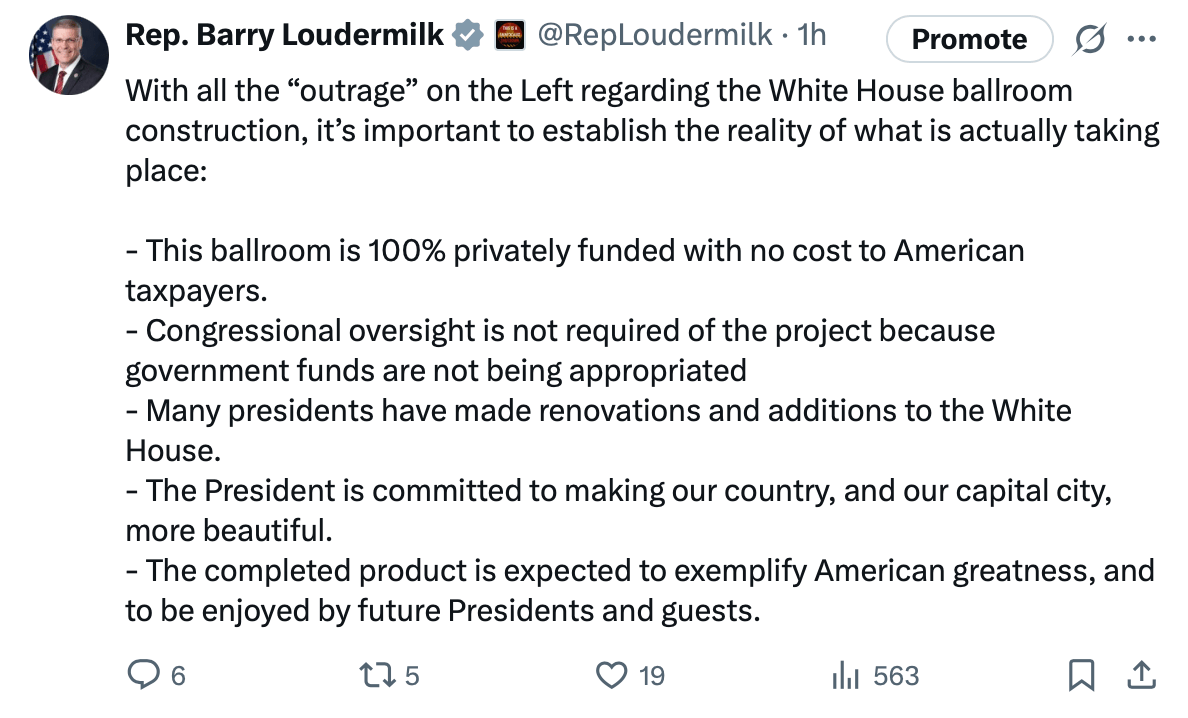The width and height of the screenshot is (1188, 718).
Task: Bookmark this post
Action: pyautogui.click(x=1080, y=676)
